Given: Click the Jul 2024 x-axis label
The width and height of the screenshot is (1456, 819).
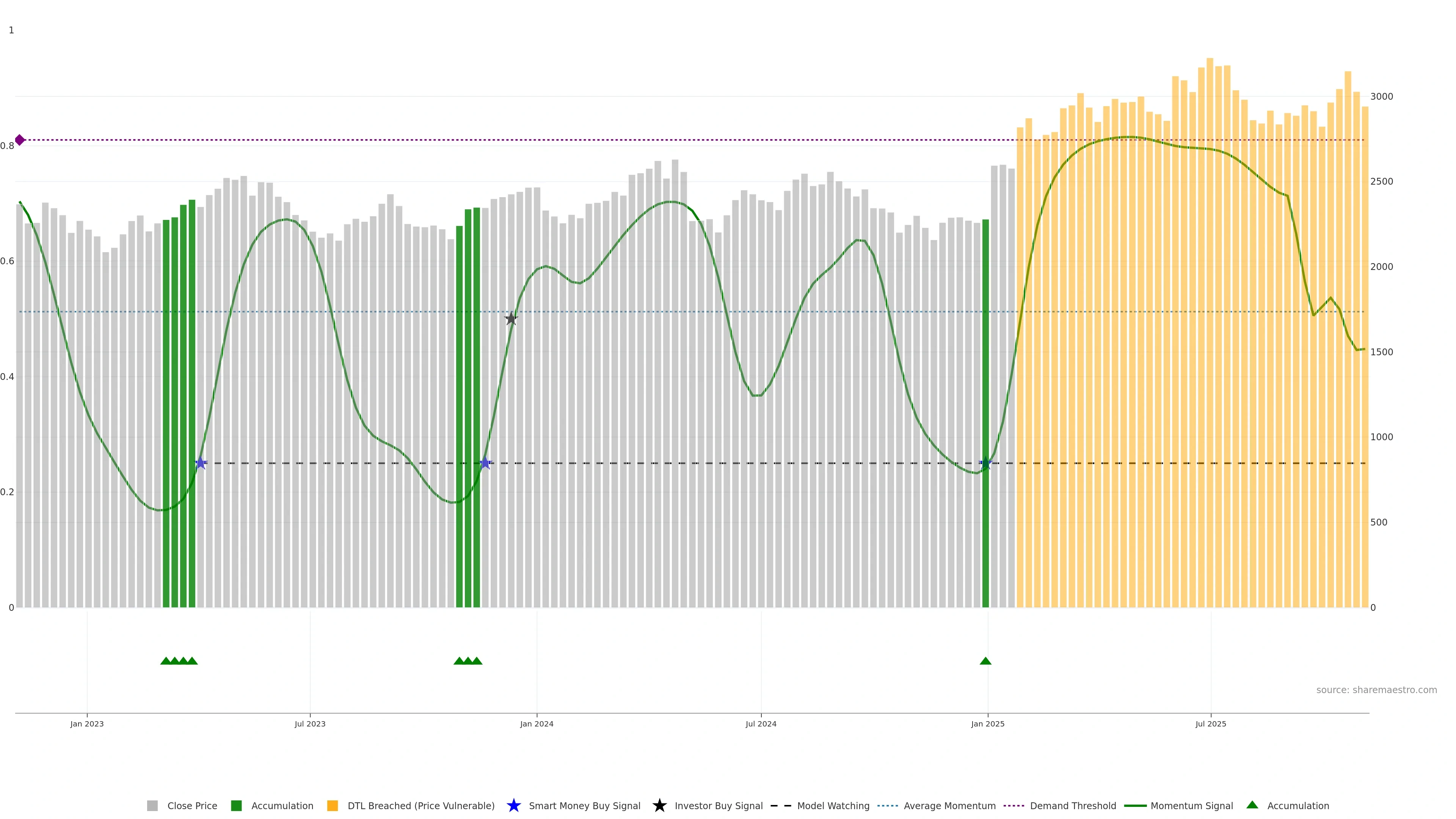Looking at the screenshot, I should pyautogui.click(x=761, y=723).
